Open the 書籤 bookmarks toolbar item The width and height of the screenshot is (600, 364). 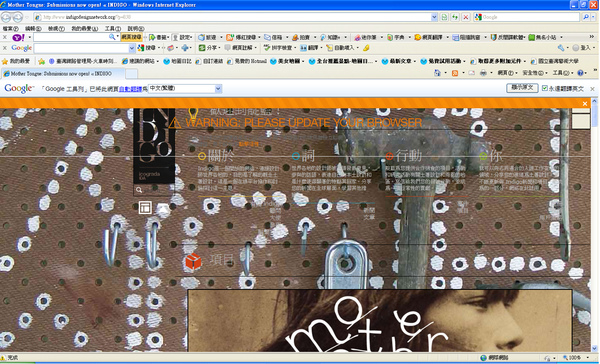point(159,38)
